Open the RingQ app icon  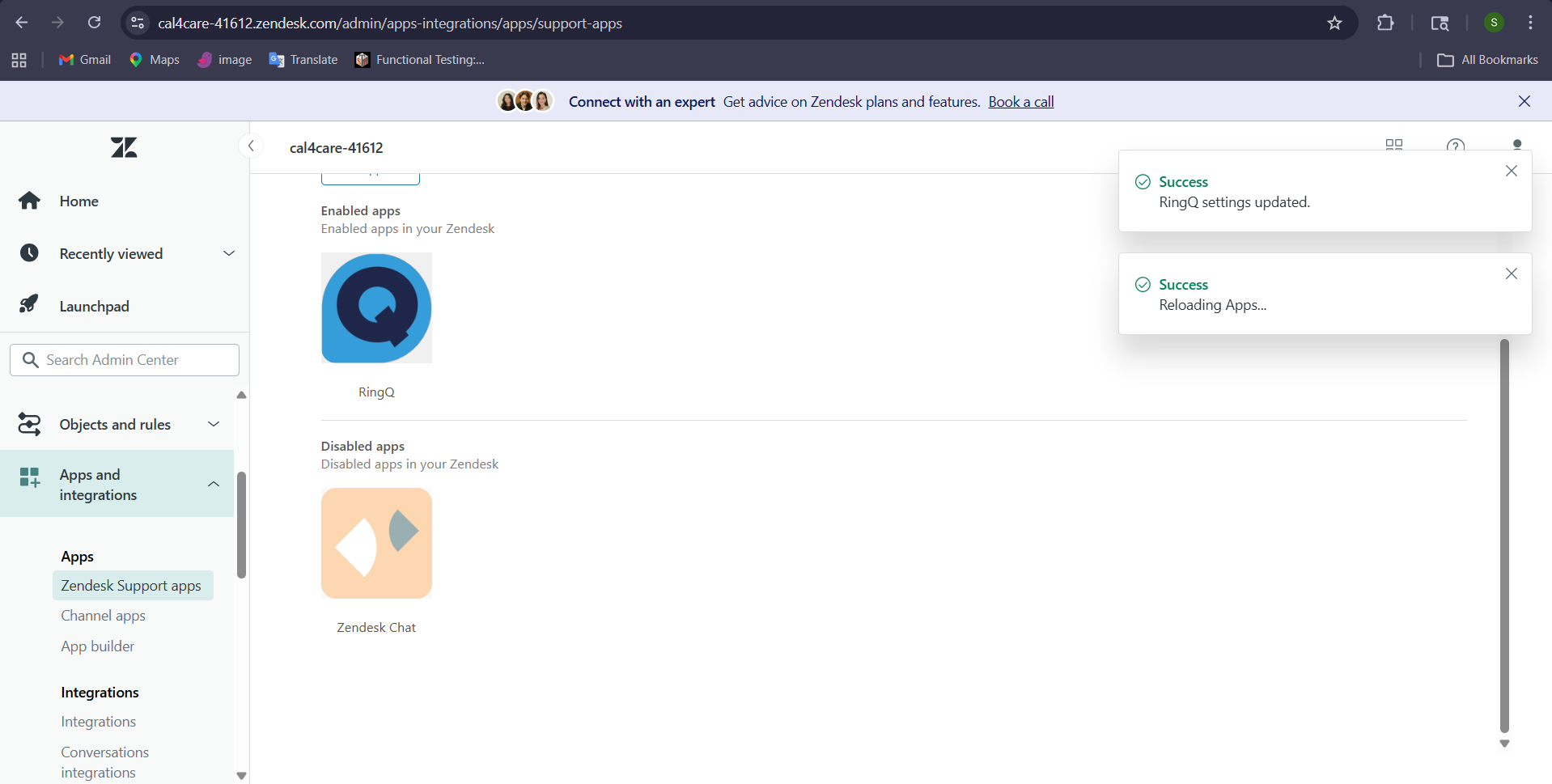[x=376, y=308]
